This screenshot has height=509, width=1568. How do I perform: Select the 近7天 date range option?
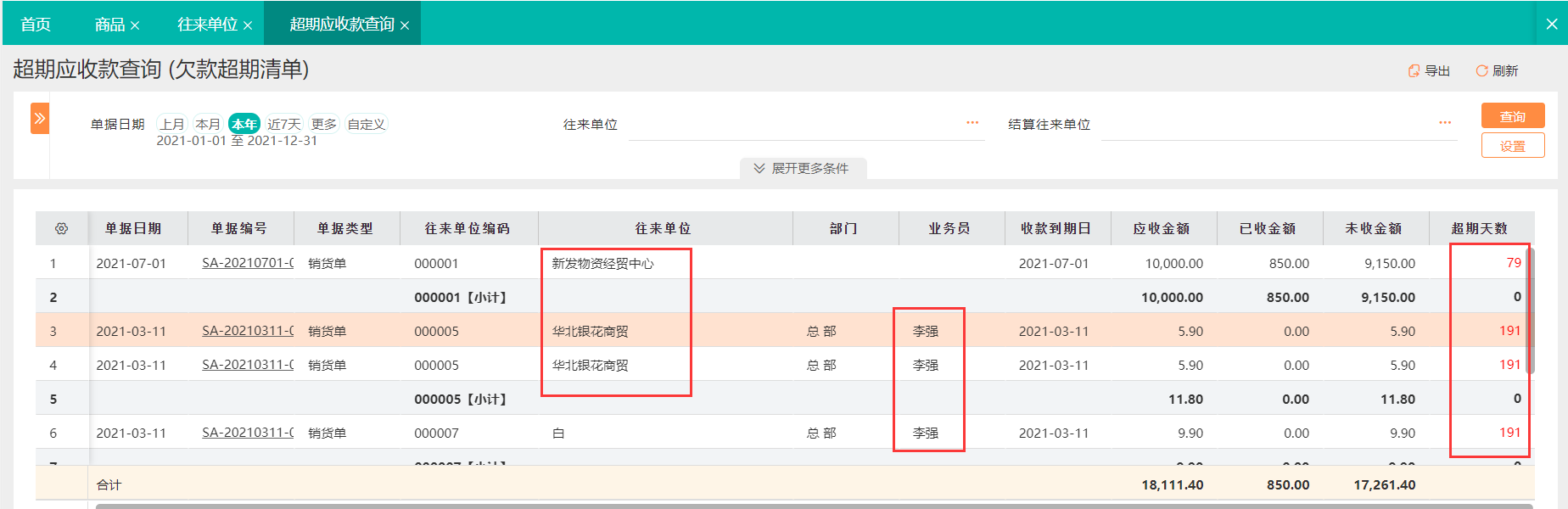[284, 124]
